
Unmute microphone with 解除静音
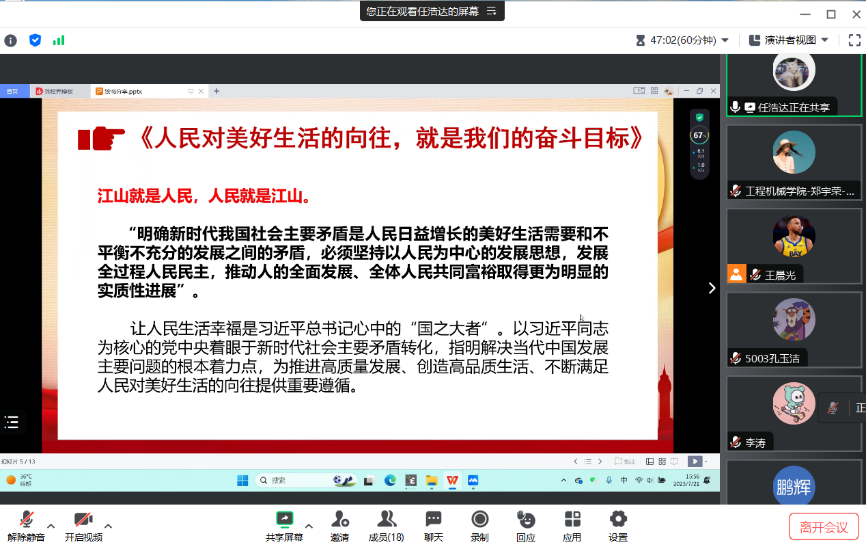pos(27,525)
